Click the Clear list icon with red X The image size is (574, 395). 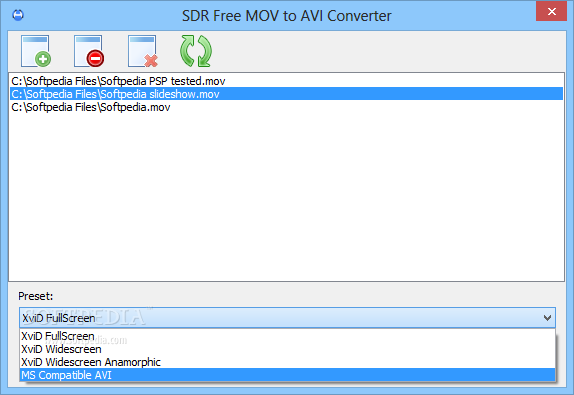(x=143, y=51)
